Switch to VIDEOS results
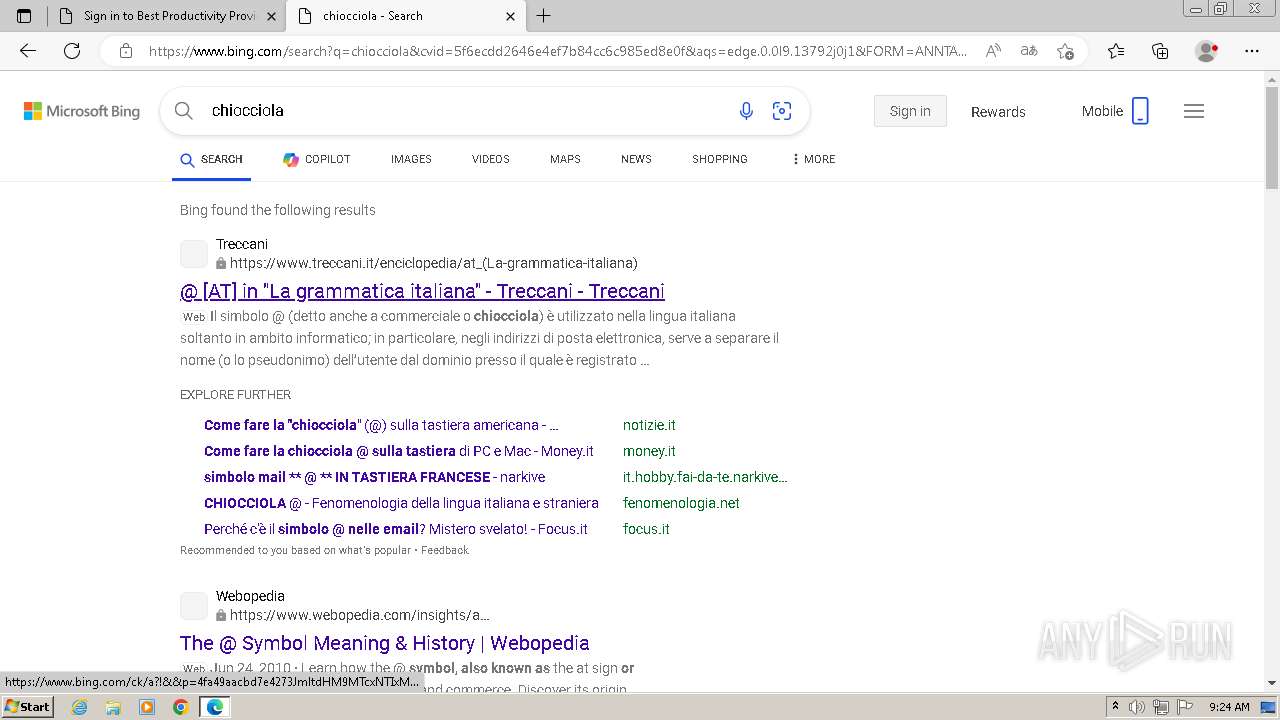Viewport: 1280px width, 720px height. click(x=491, y=159)
